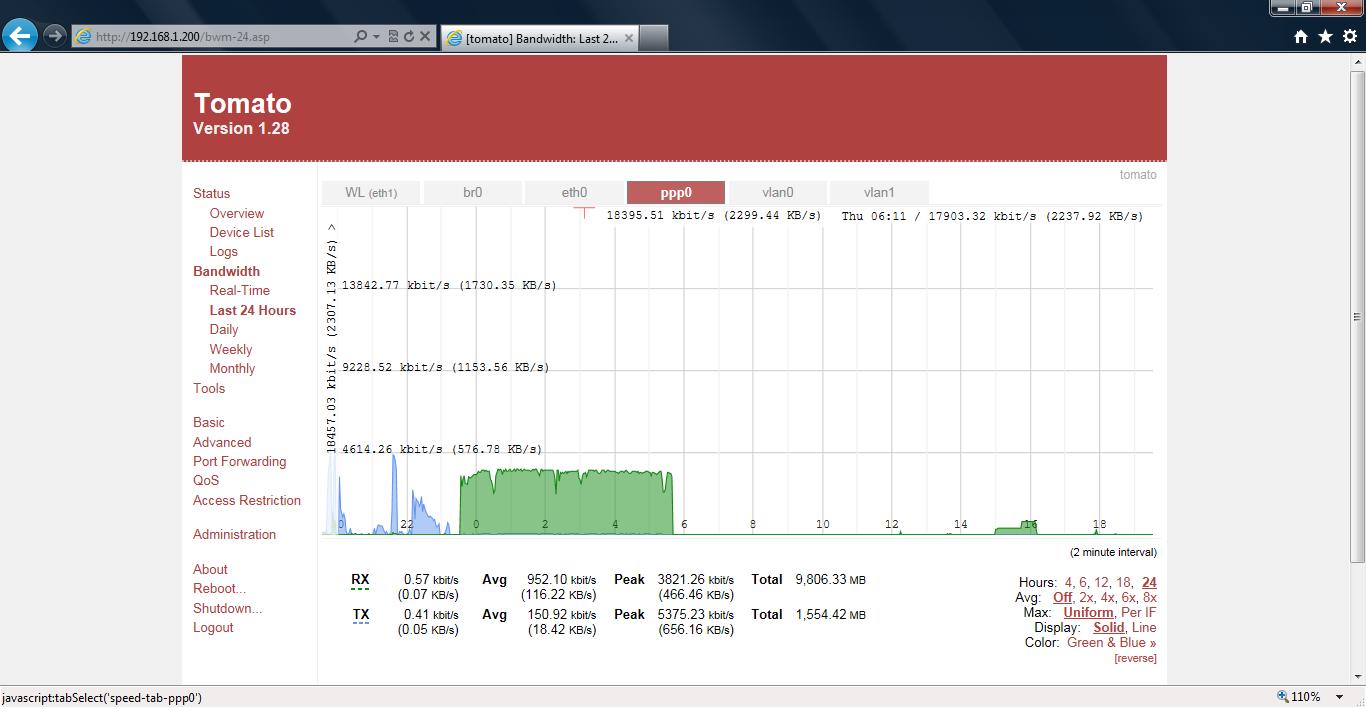Image resolution: width=1366 pixels, height=708 pixels.
Task: Switch to the WL (eth1) interface tab
Action: tap(371, 193)
